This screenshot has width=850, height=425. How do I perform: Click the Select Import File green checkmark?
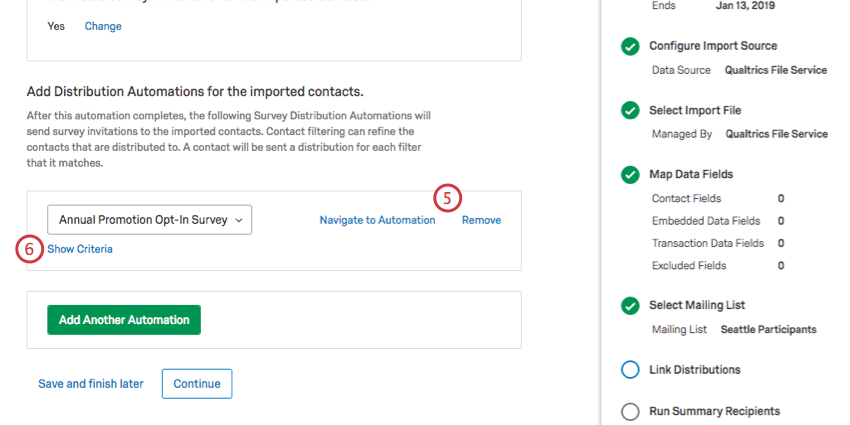[x=629, y=111]
